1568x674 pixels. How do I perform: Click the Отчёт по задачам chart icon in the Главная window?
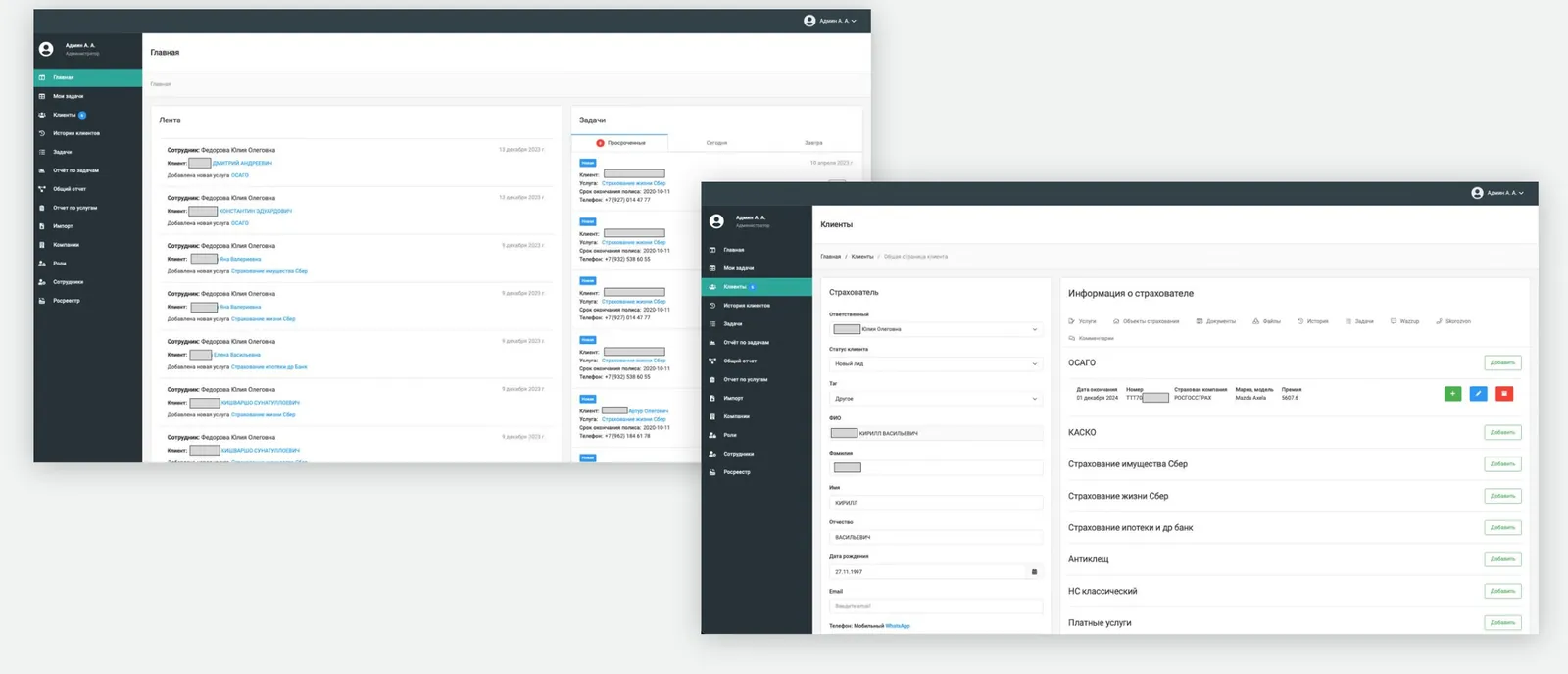(x=41, y=170)
